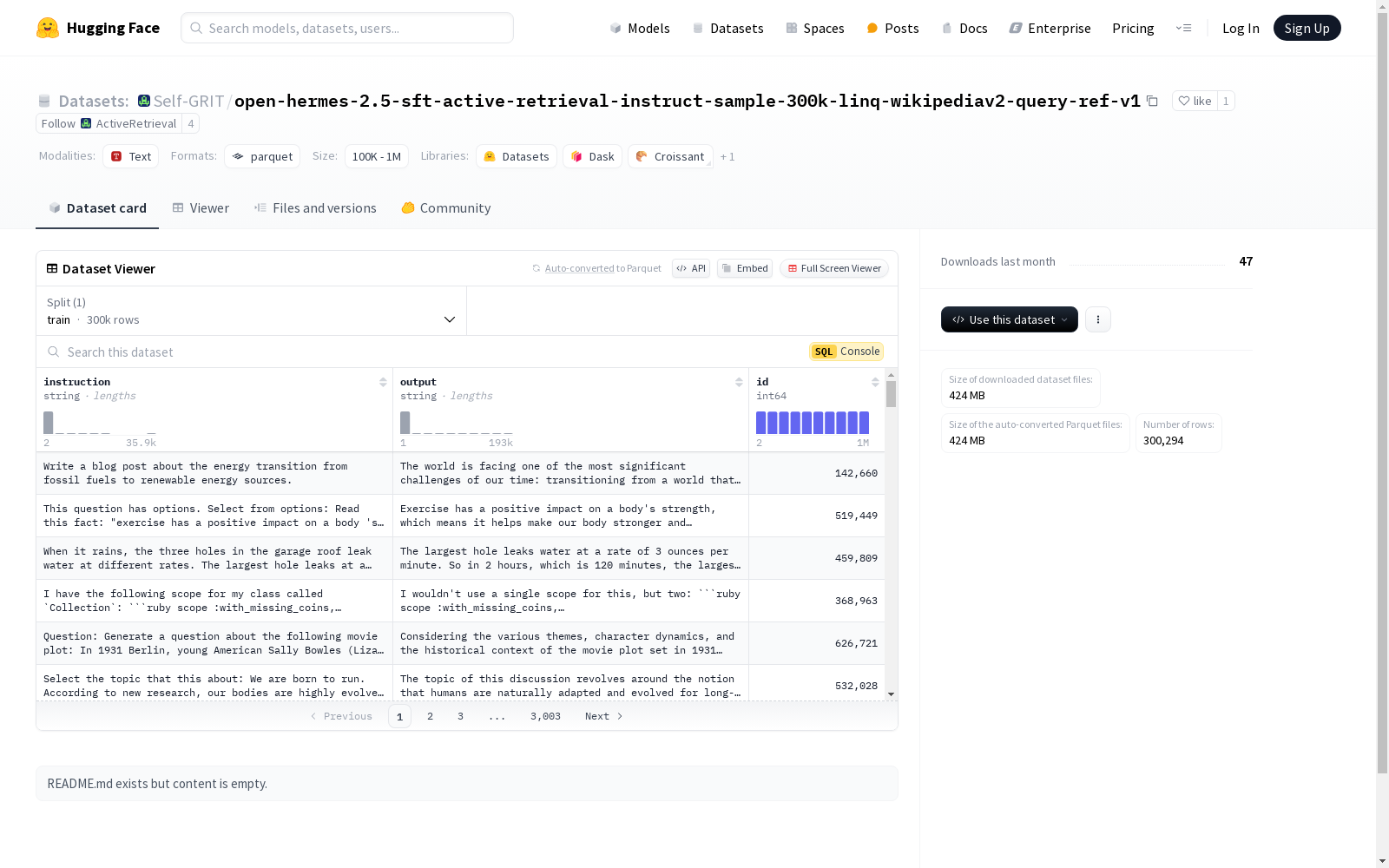Click the output lengths histogram

[x=457, y=423]
